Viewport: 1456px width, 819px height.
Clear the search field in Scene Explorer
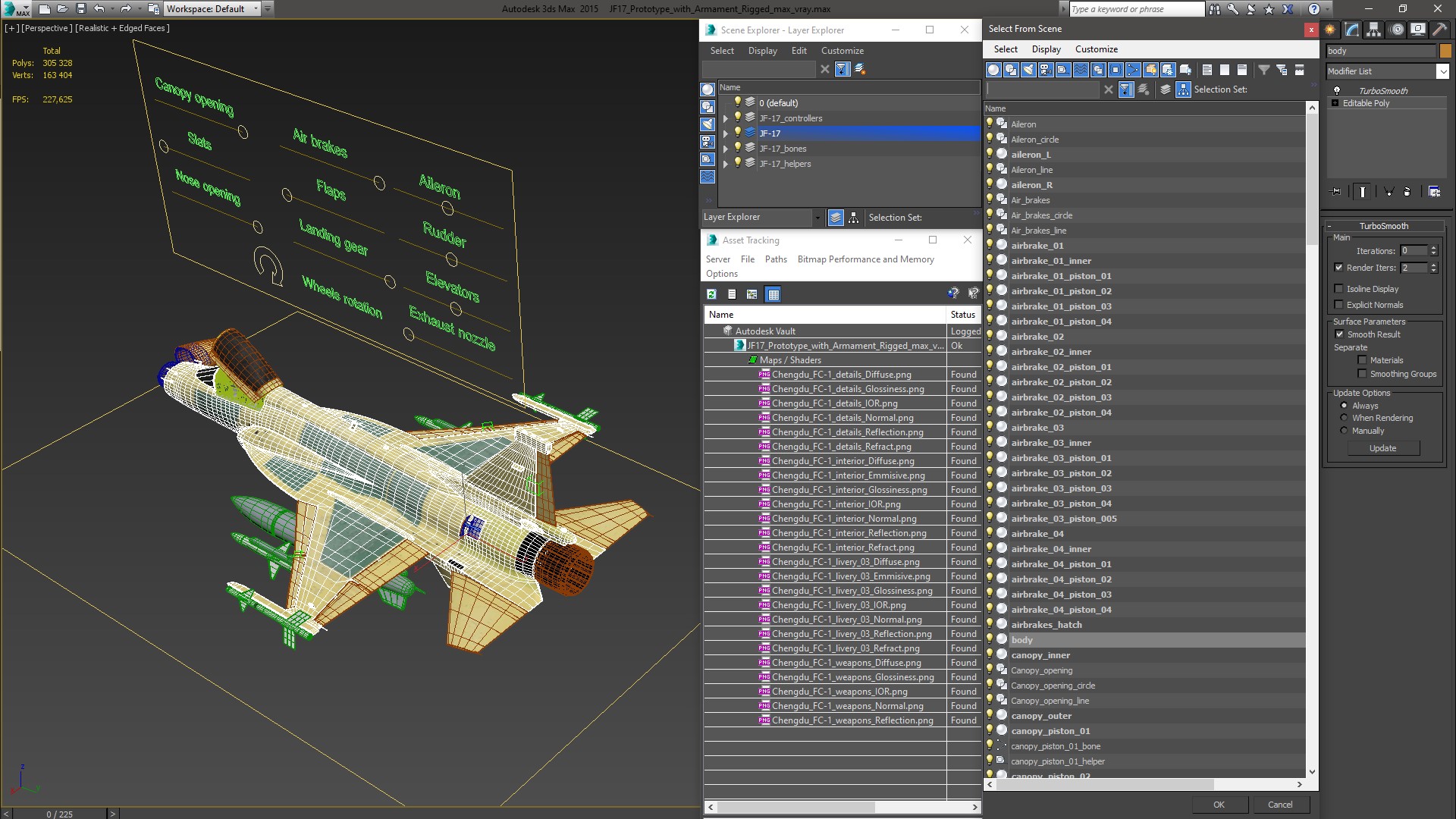pos(825,69)
